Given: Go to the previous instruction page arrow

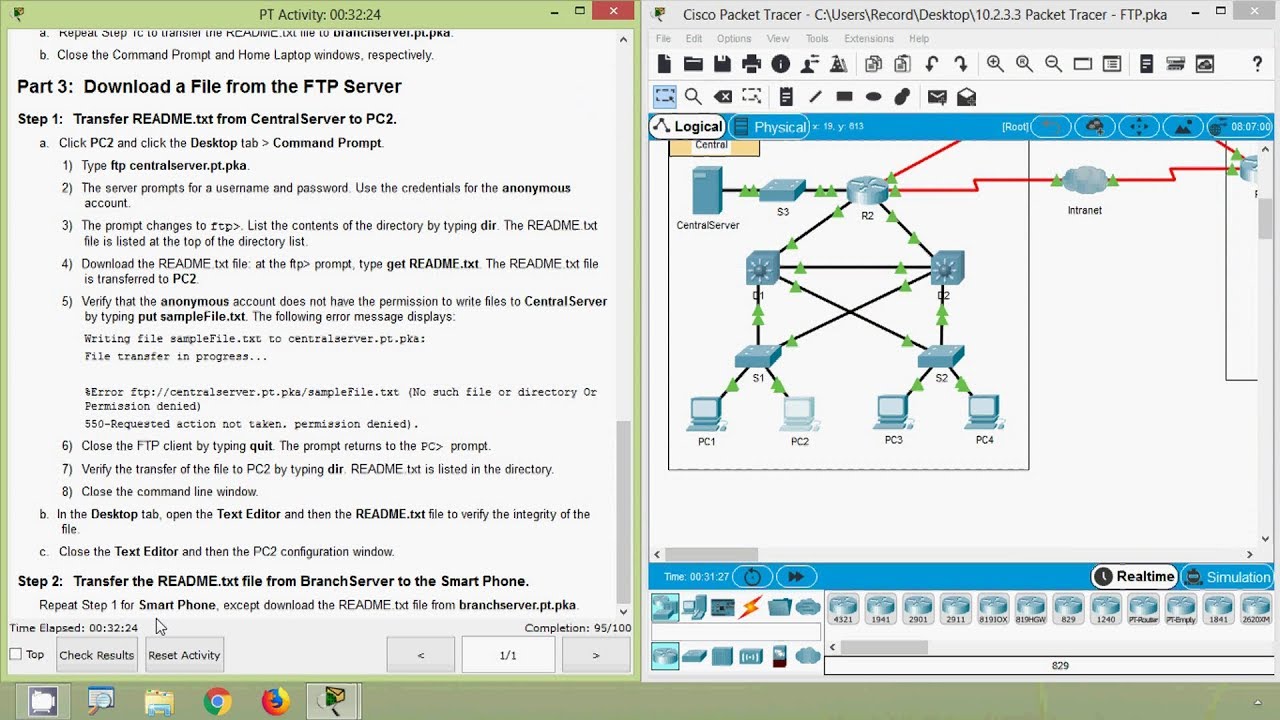Looking at the screenshot, I should [420, 655].
